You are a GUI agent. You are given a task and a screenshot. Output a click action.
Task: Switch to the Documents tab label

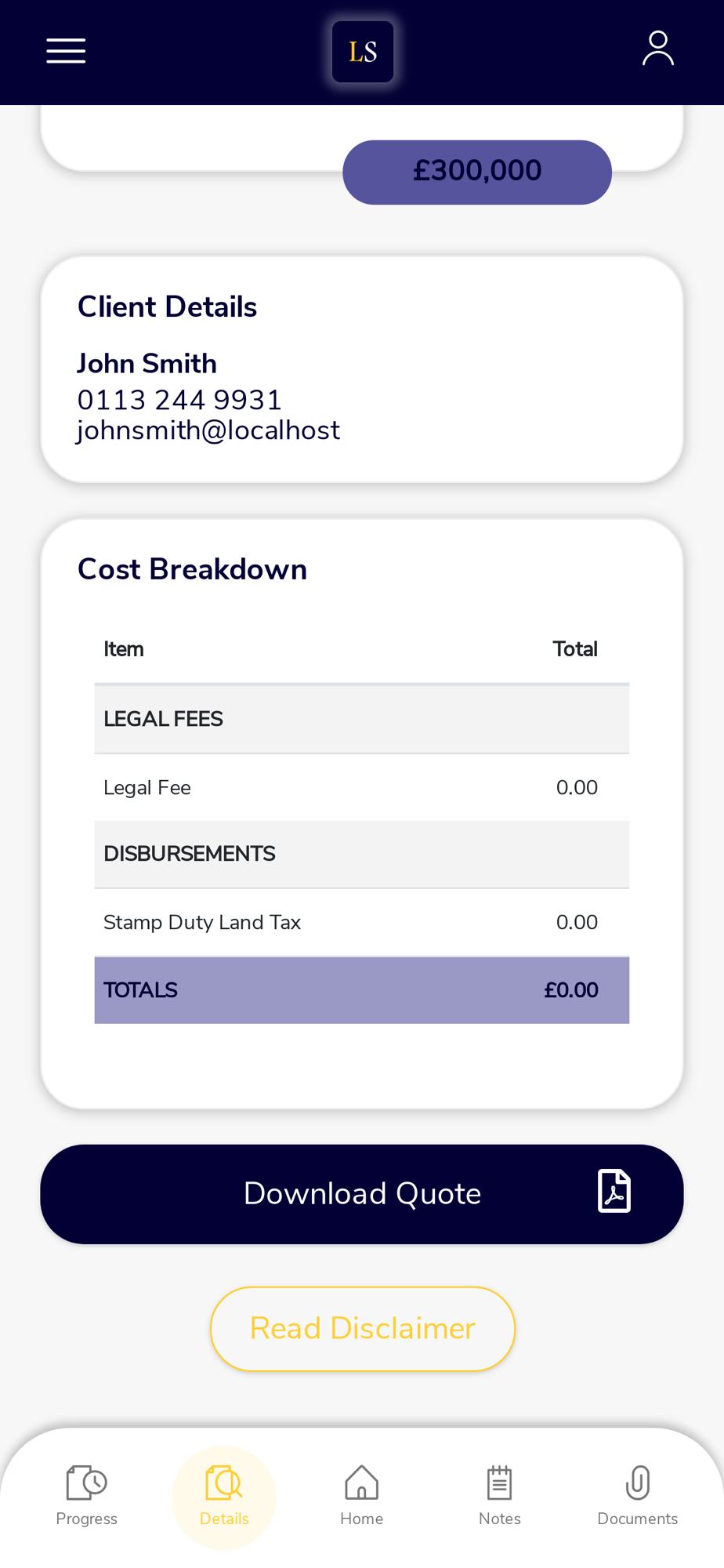click(x=638, y=1519)
